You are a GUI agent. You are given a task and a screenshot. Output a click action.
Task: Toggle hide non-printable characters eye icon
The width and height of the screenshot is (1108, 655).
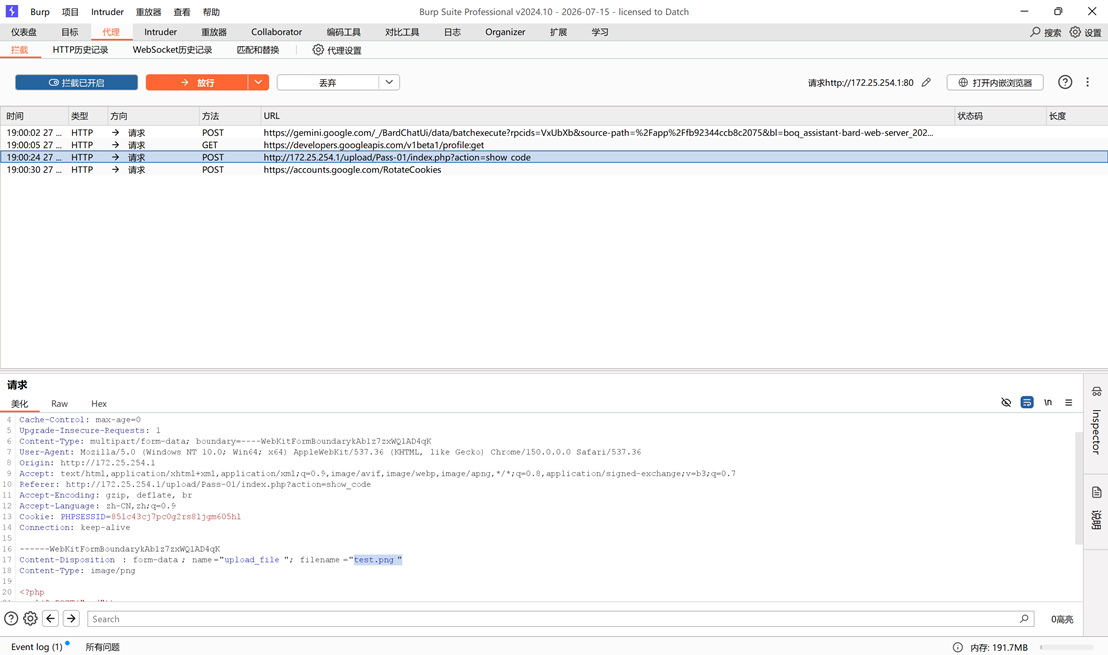click(1006, 402)
